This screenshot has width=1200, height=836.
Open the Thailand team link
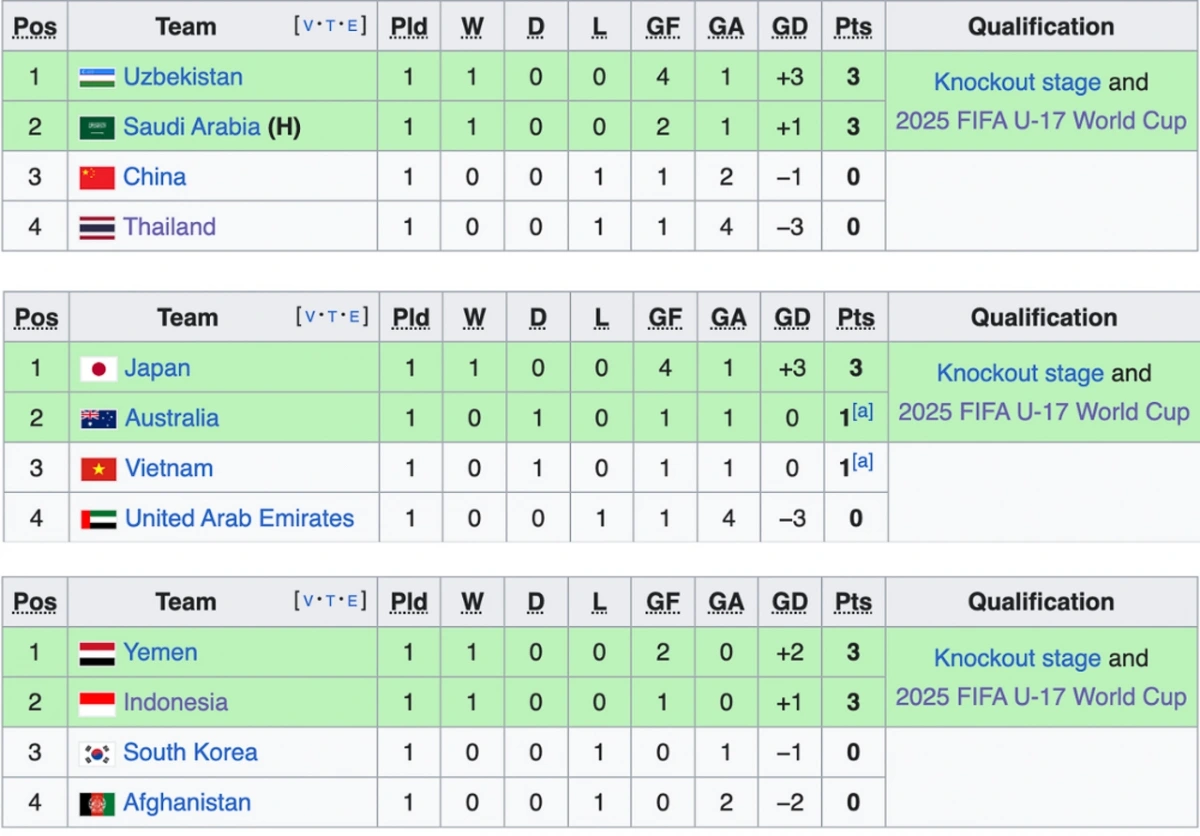(x=169, y=227)
